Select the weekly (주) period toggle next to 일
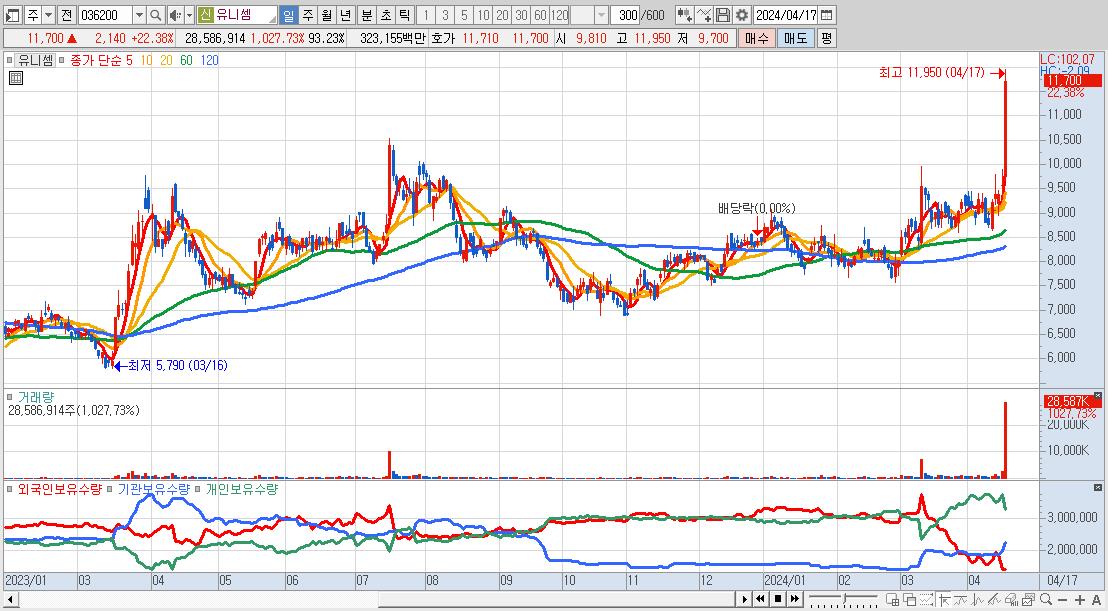1108x611 pixels. pyautogui.click(x=308, y=15)
